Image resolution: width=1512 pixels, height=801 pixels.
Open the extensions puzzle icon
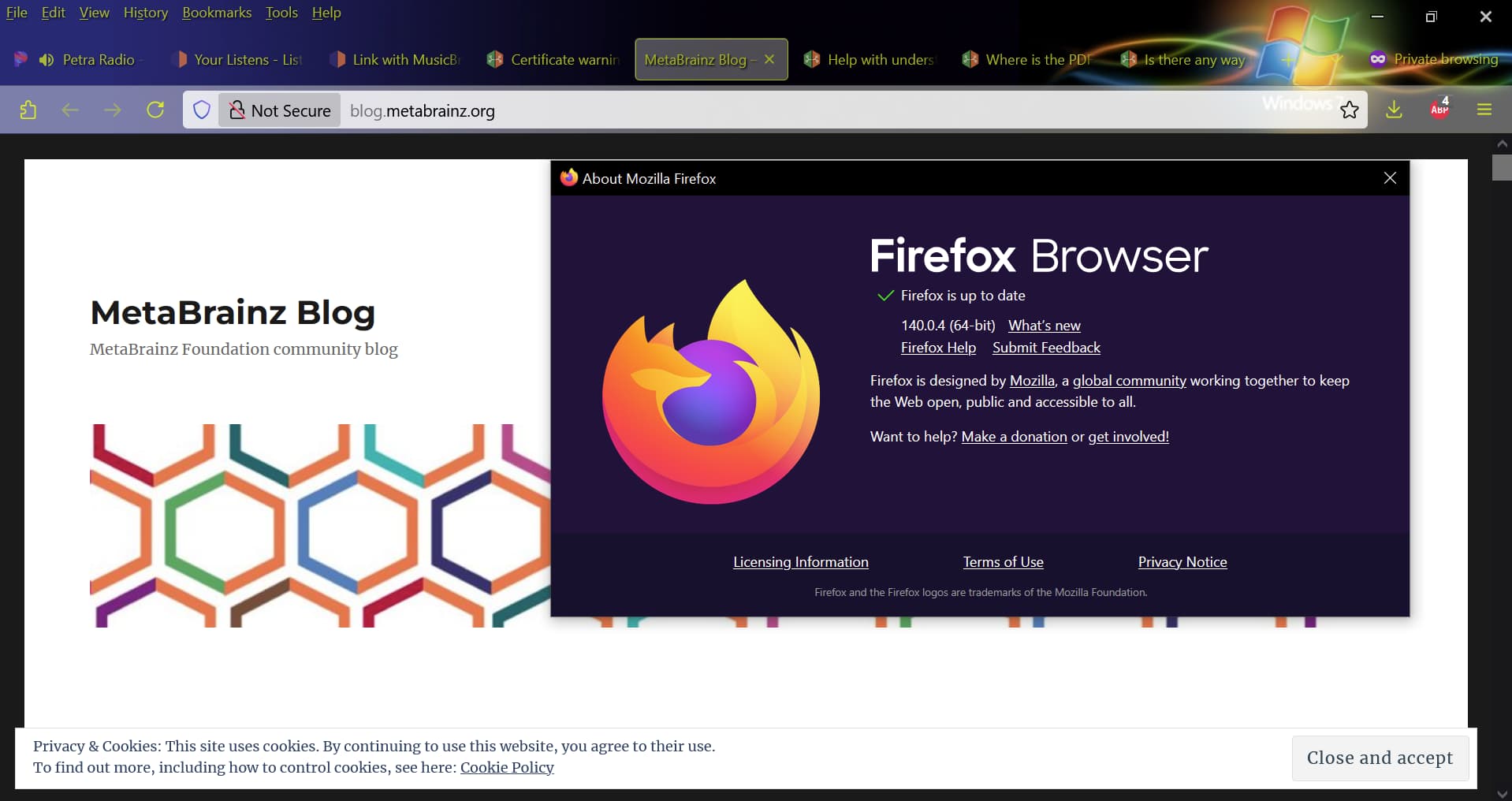click(x=28, y=110)
